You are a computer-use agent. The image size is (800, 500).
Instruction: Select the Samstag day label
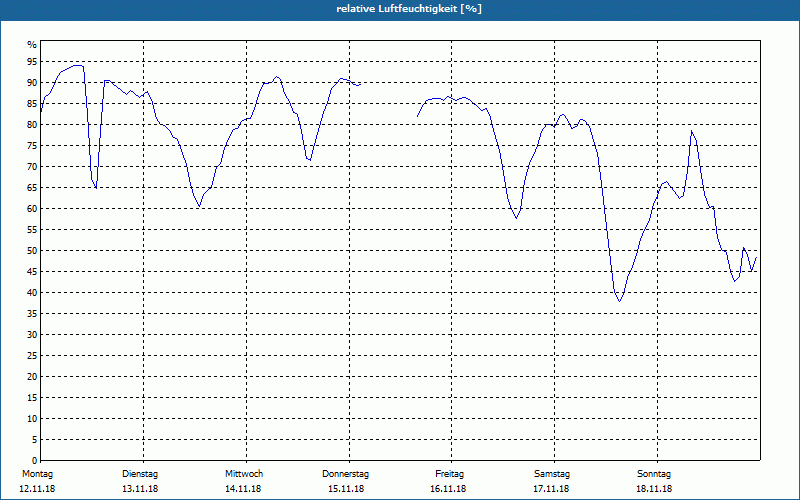pyautogui.click(x=552, y=474)
